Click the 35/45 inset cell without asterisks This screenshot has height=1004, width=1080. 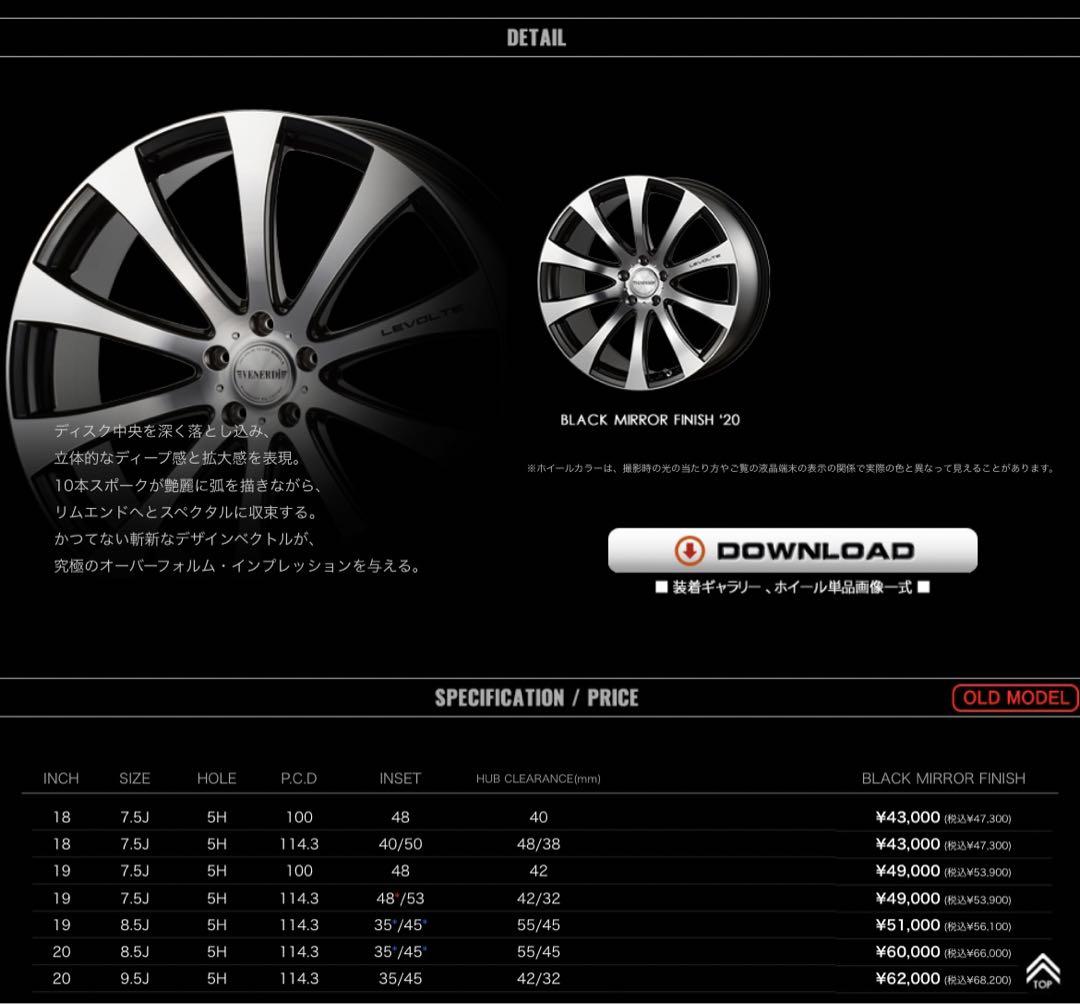[399, 979]
